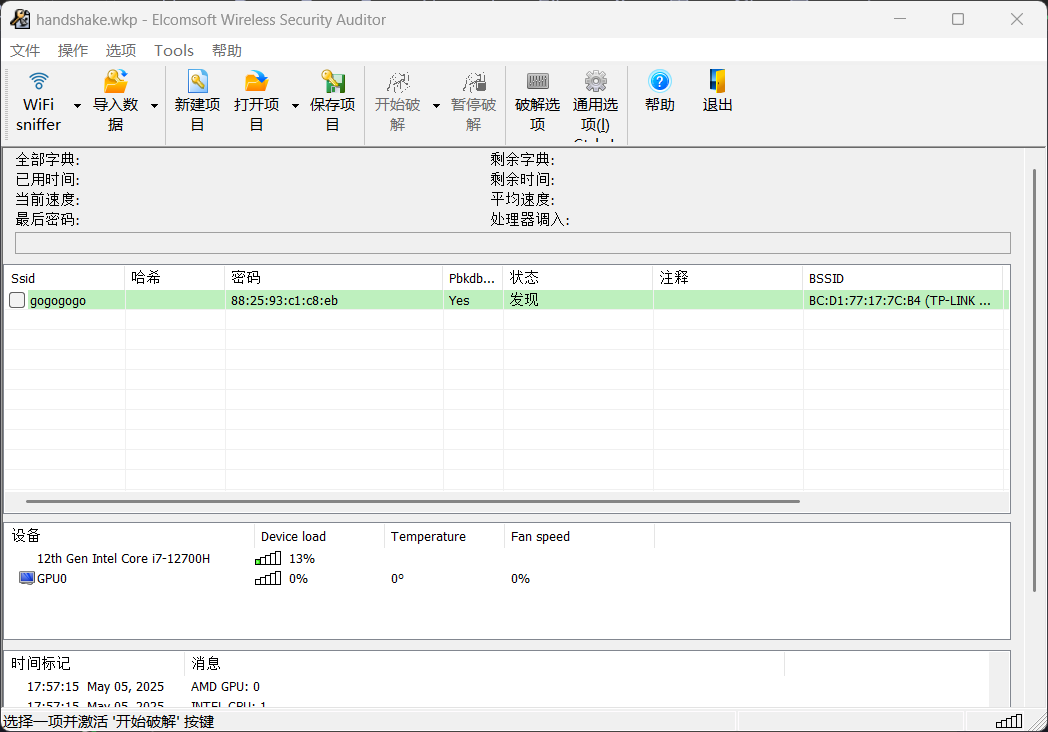
Task: Open the WiFi sniffer tool
Action: coord(38,102)
